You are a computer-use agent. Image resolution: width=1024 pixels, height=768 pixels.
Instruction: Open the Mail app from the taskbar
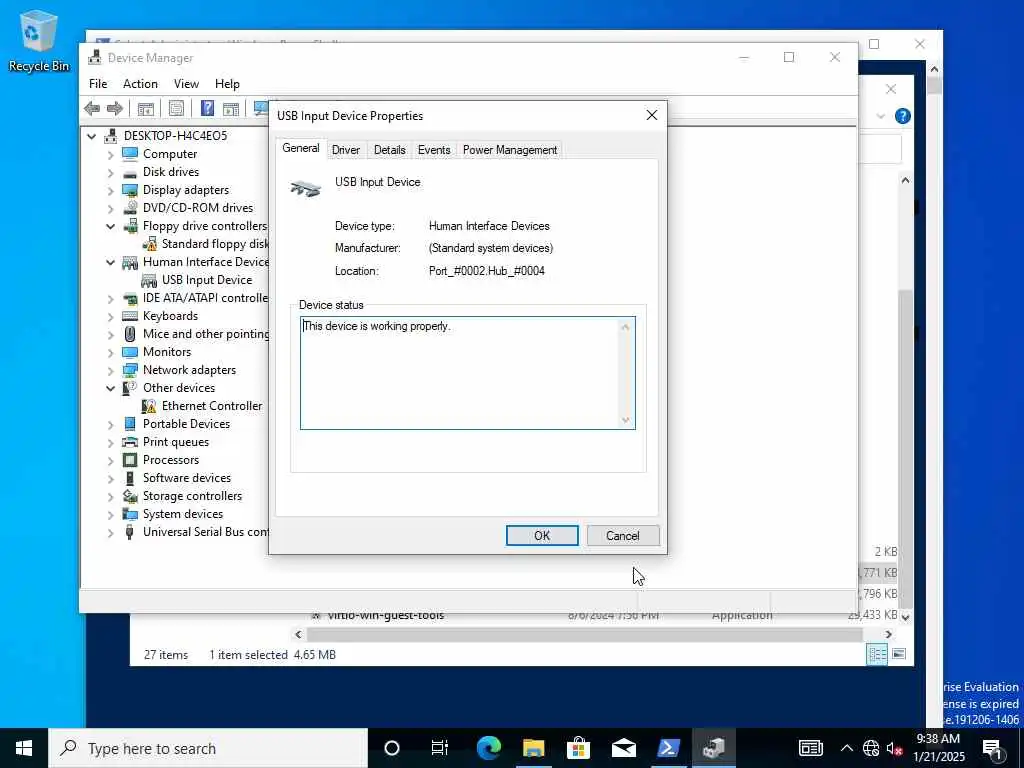624,748
